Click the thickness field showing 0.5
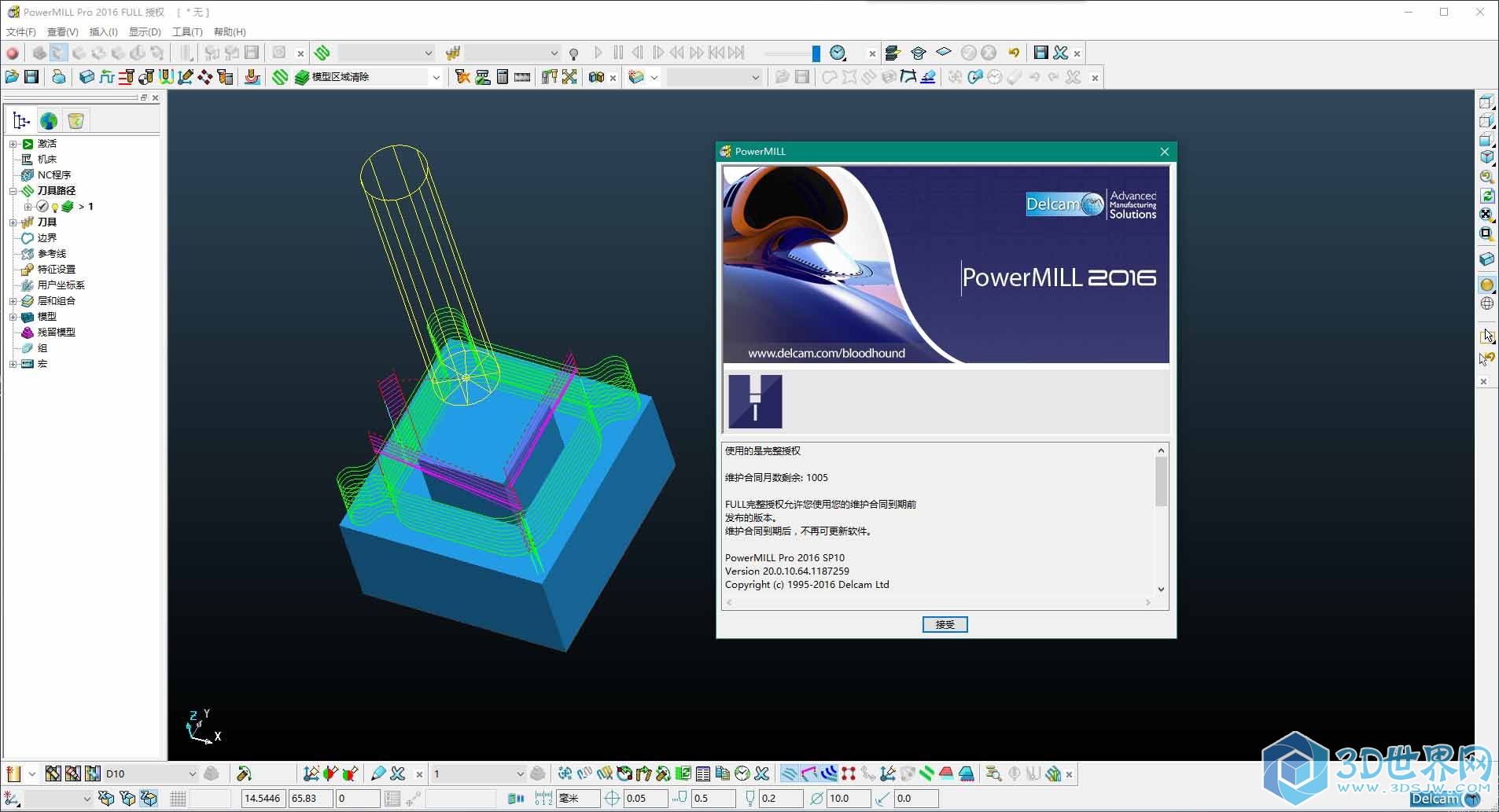The image size is (1499, 812). (713, 799)
